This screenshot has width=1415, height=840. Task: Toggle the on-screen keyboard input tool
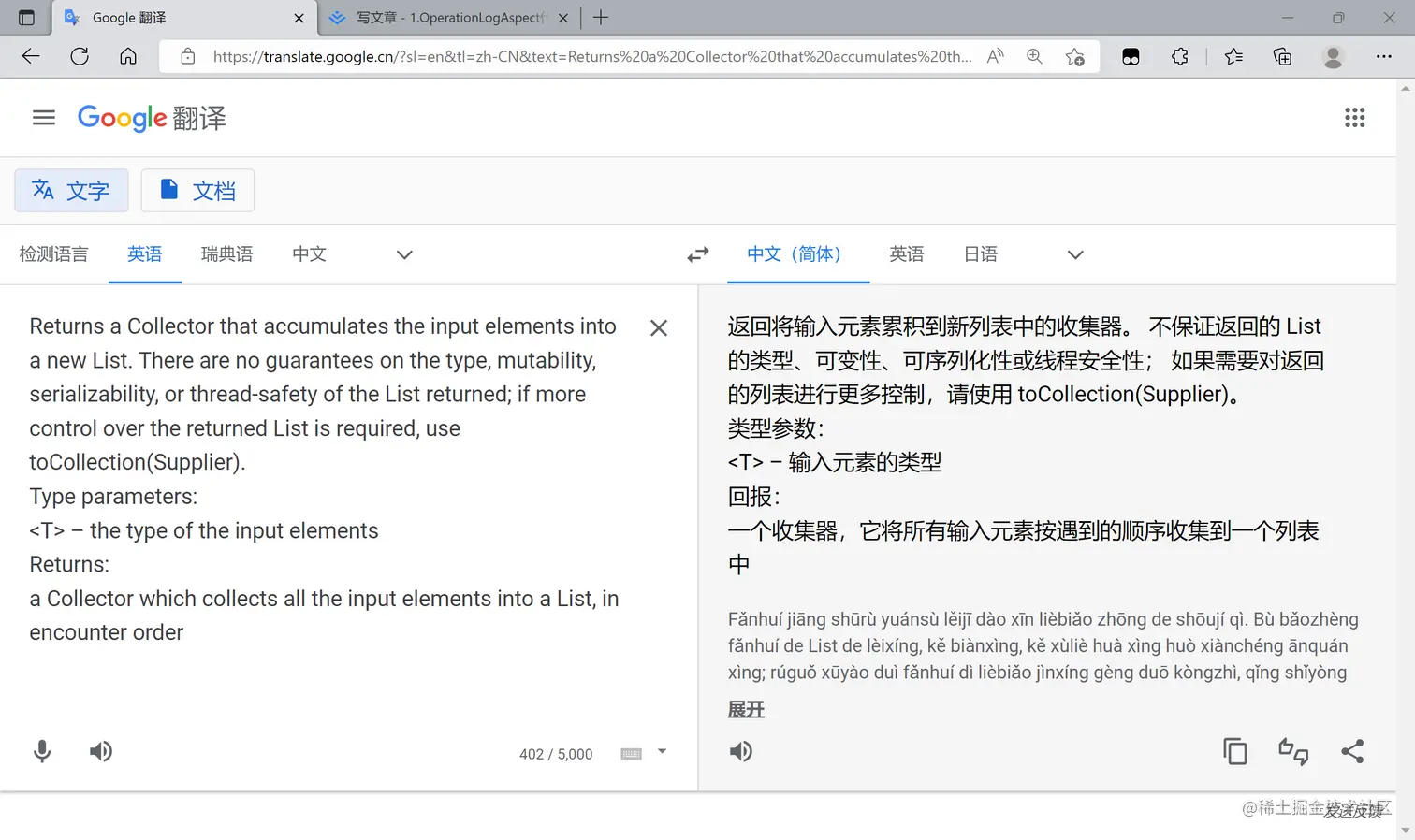tap(632, 754)
